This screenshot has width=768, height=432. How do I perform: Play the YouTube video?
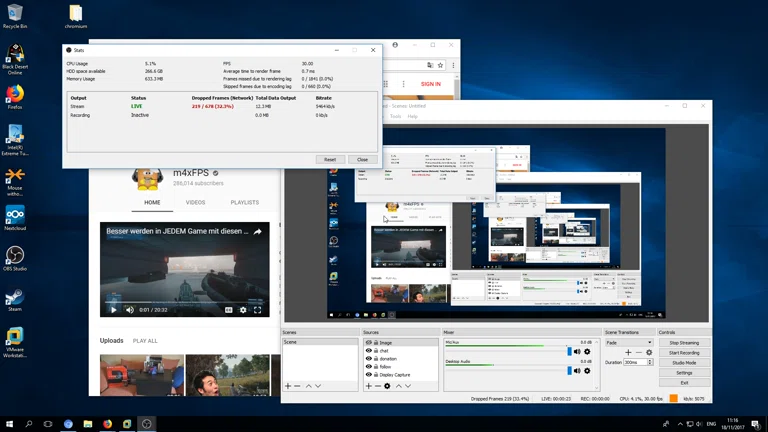113,310
